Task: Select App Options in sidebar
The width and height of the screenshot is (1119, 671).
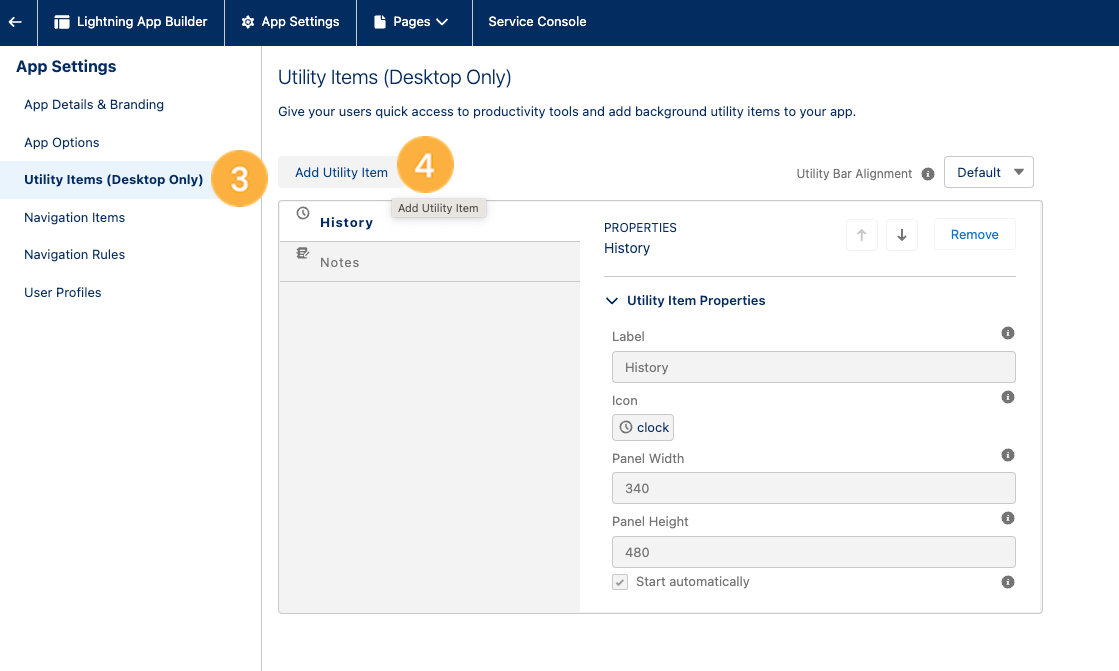Action: coord(61,142)
